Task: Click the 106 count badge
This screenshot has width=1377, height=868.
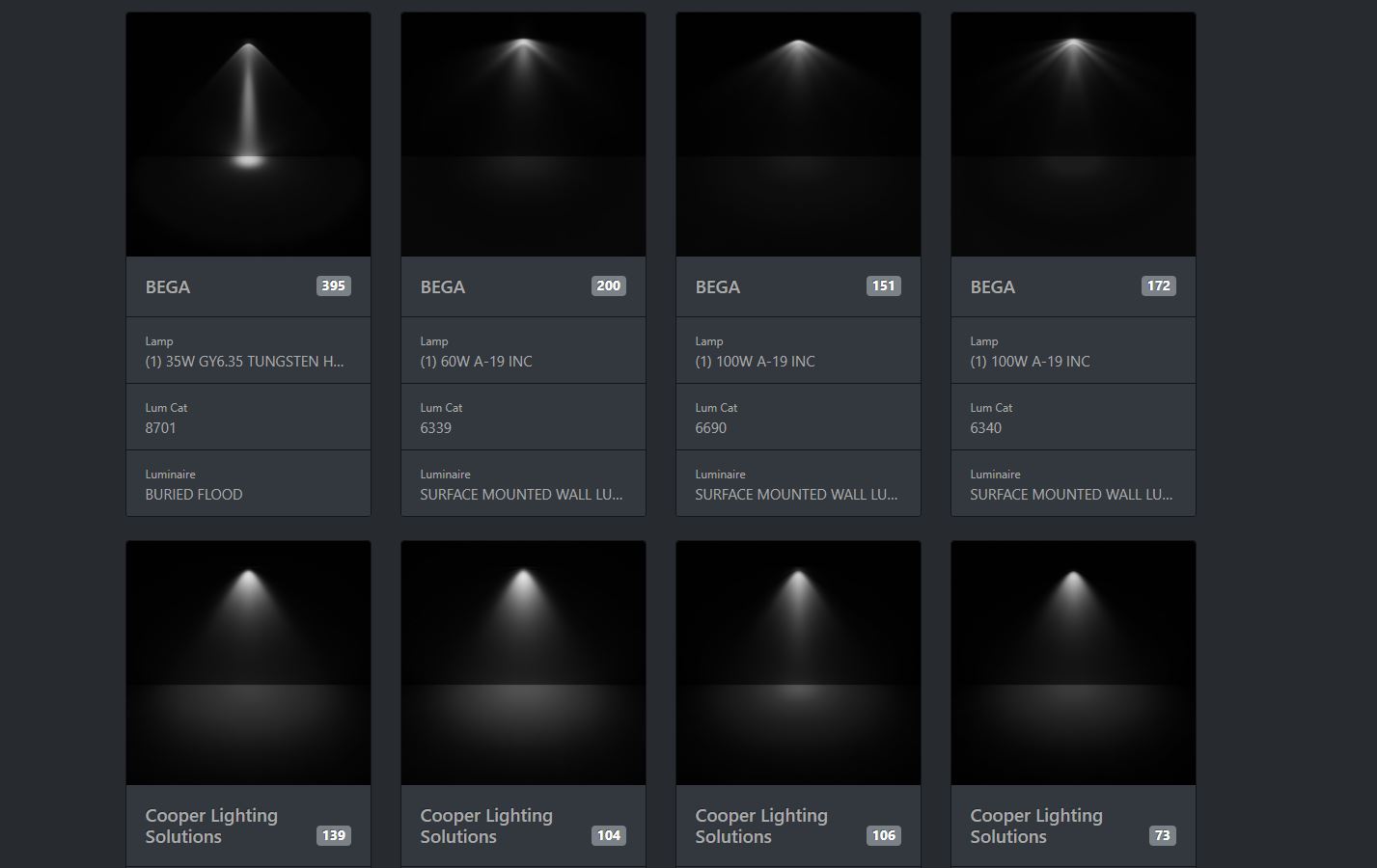Action: point(884,835)
